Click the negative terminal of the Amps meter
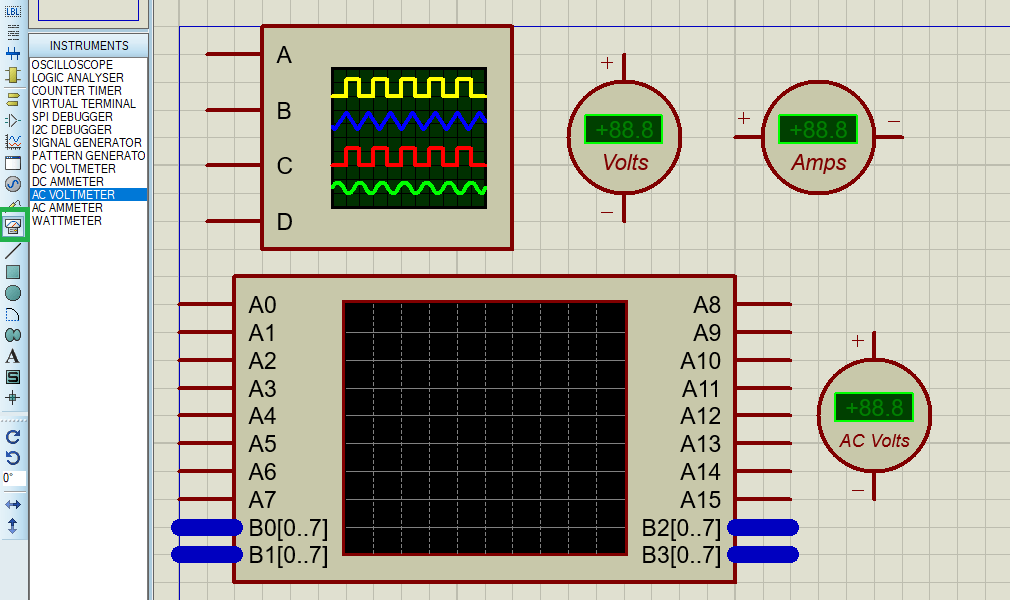Screen dimensions: 1010x600 point(889,137)
